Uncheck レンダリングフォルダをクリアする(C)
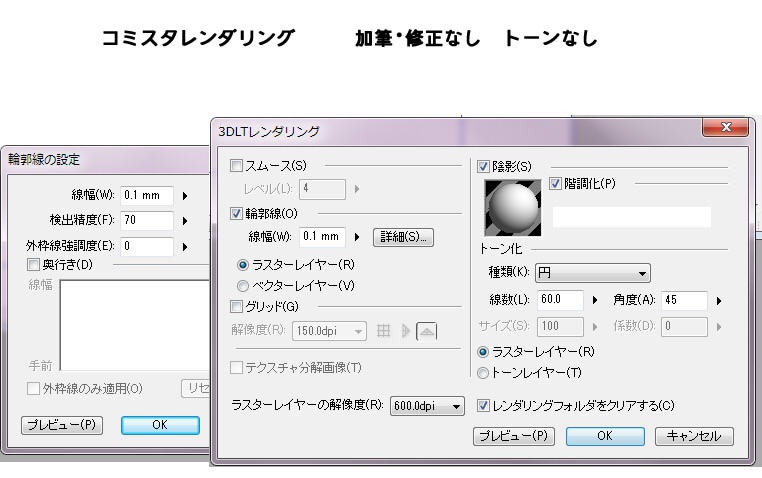762x478 pixels. [x=483, y=405]
